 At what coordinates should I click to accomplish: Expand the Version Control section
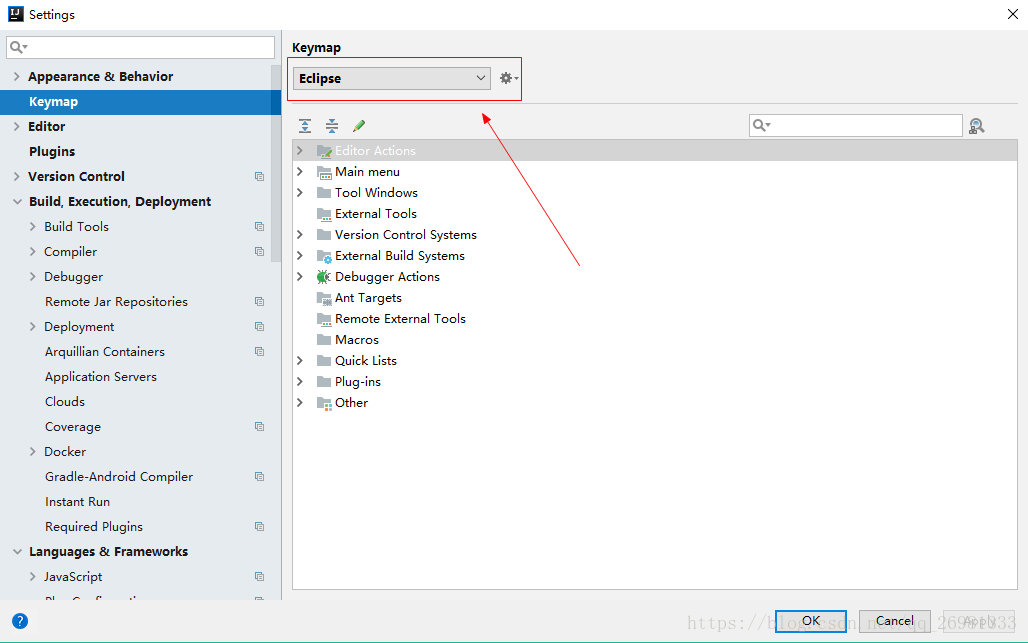[x=16, y=176]
